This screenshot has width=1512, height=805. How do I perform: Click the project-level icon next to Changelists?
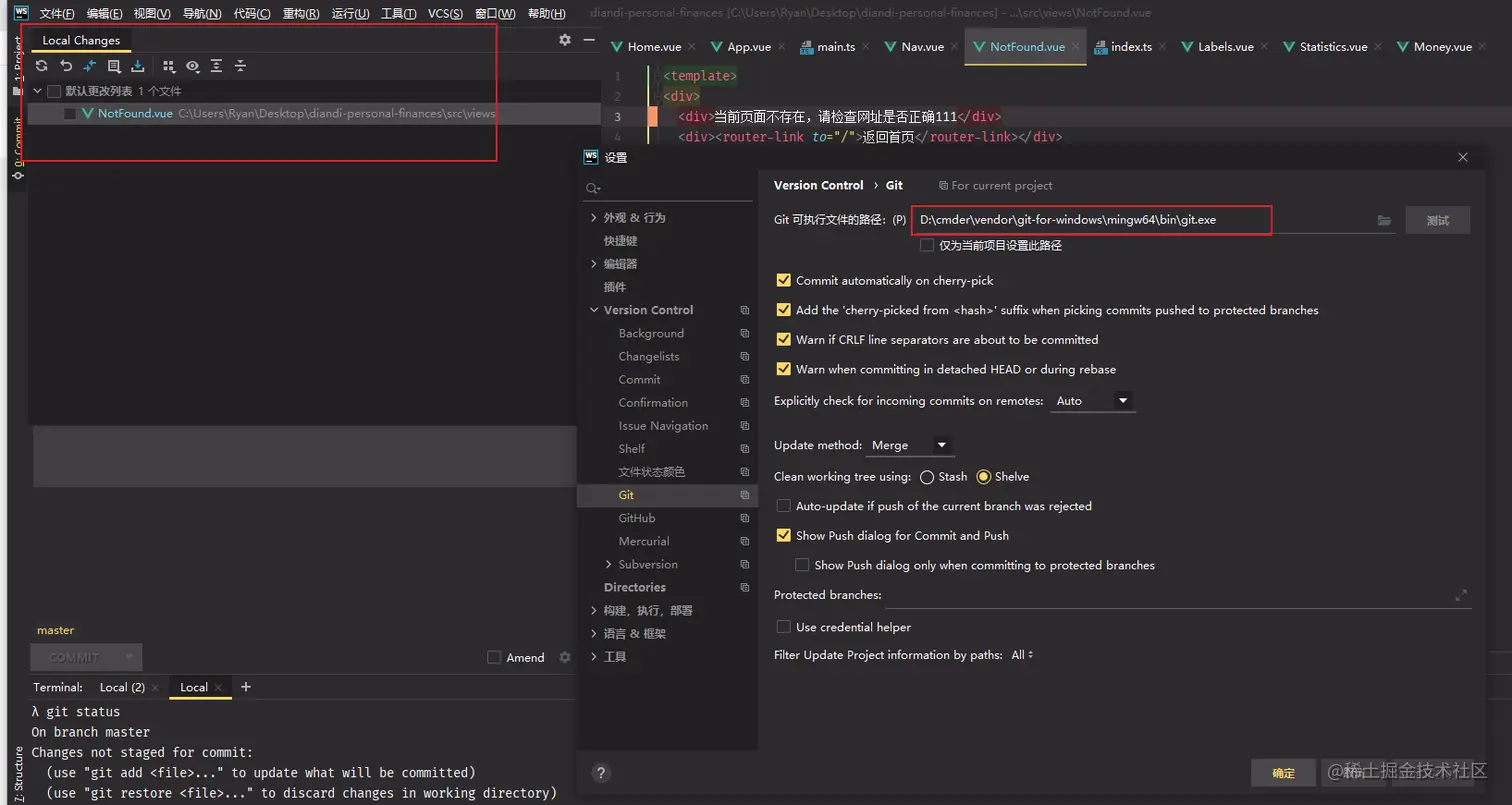pos(744,356)
